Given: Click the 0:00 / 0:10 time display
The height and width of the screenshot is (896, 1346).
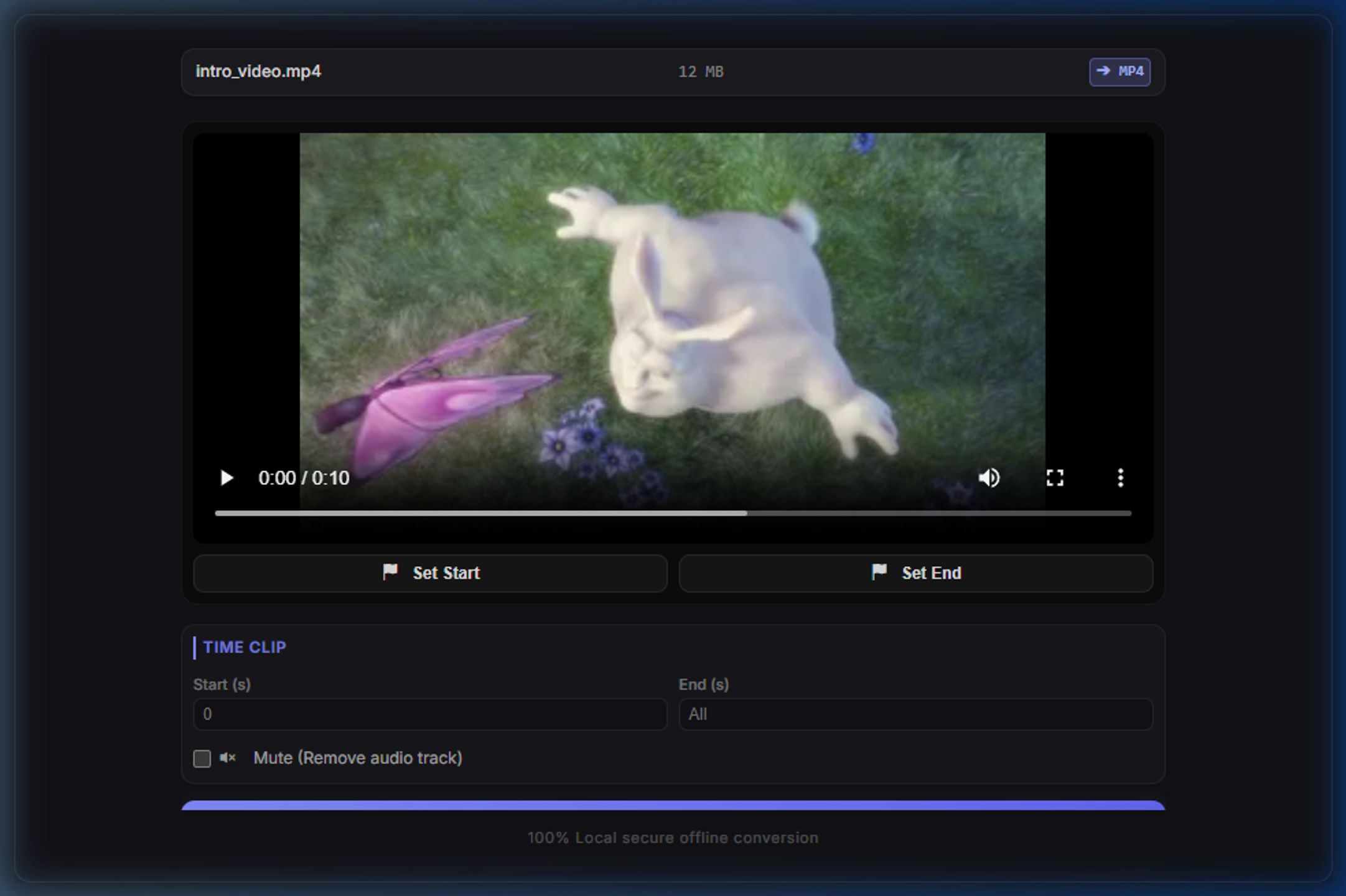Looking at the screenshot, I should (304, 478).
